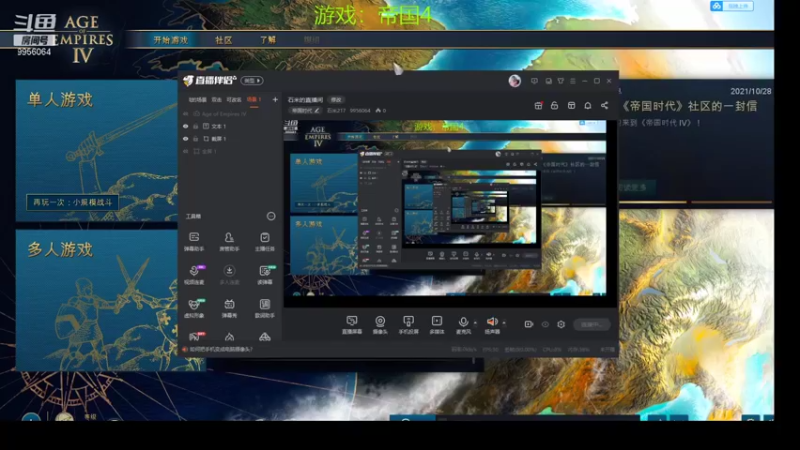Open the gift box icon with red dot
This screenshot has width=800, height=450.
tap(538, 105)
